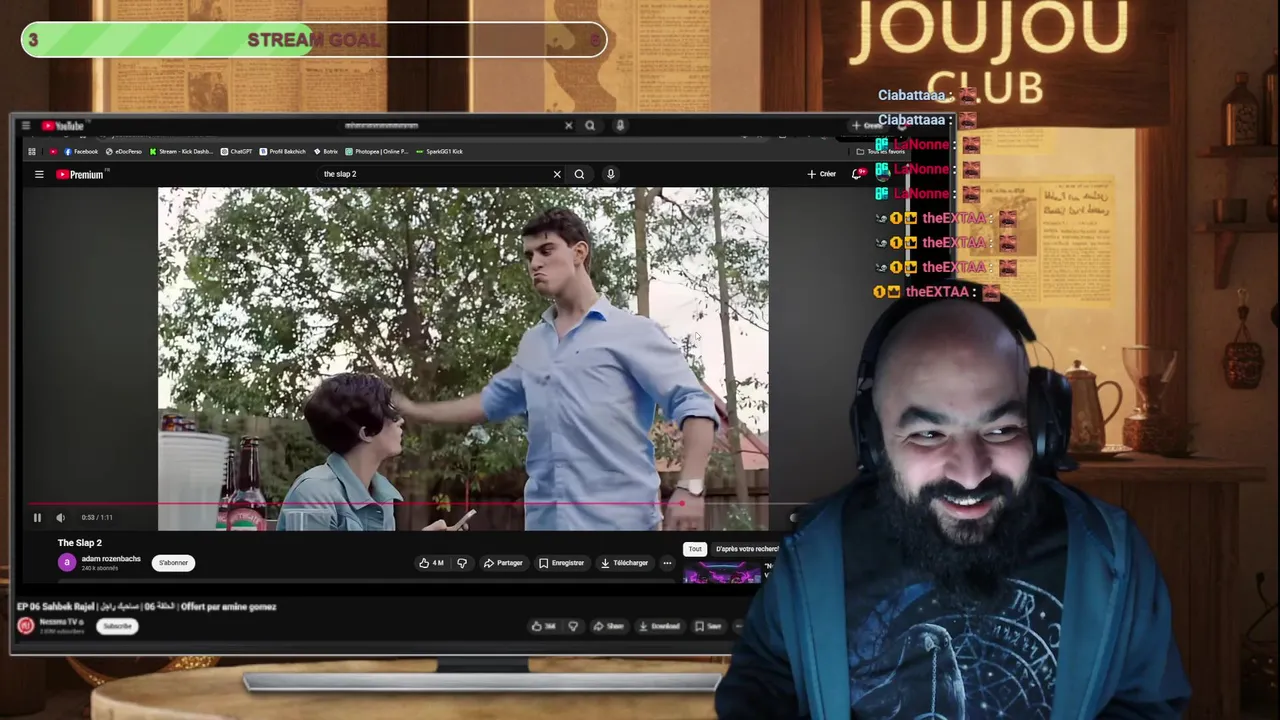Dislike The Slap 2 video
Screen dimensions: 1280x720
(462, 563)
